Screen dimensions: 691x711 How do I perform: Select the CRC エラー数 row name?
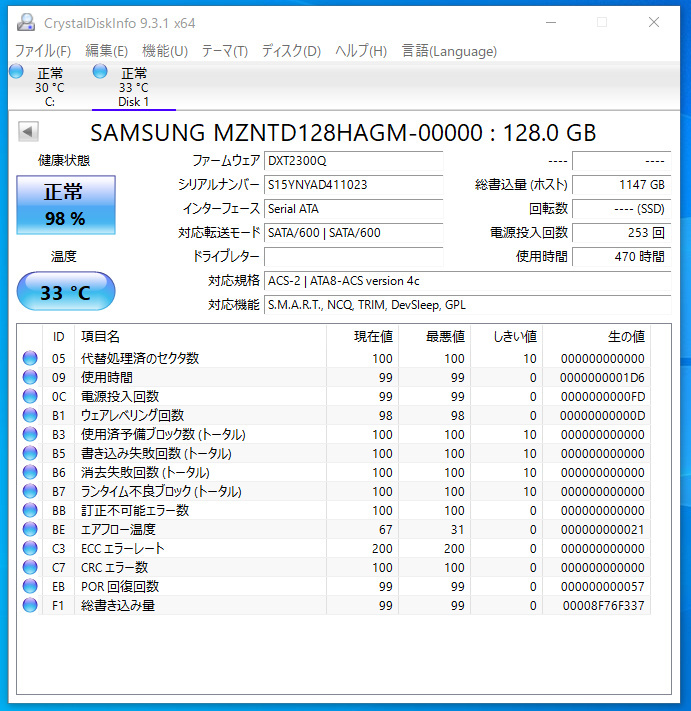[114, 567]
